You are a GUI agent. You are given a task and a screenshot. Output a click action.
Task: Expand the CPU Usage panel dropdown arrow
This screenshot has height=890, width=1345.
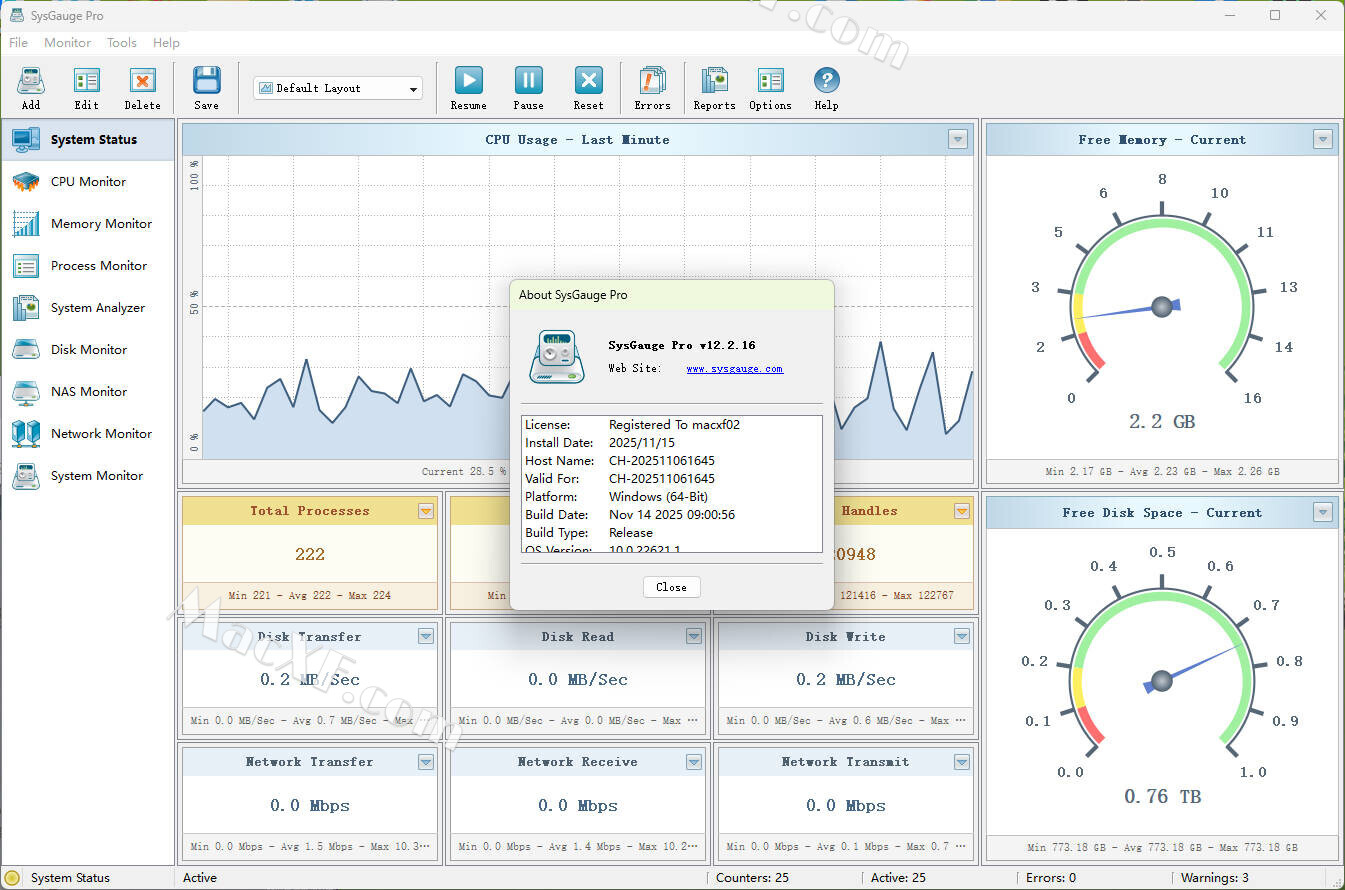pos(958,140)
